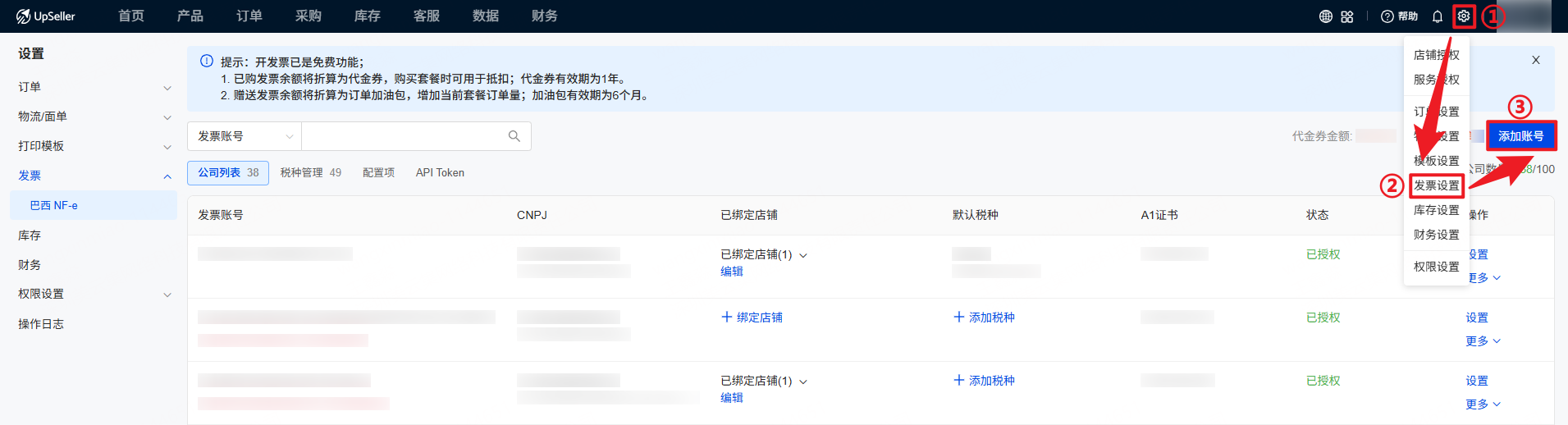Open the globe language icon
The width and height of the screenshot is (1568, 425).
click(x=1325, y=16)
